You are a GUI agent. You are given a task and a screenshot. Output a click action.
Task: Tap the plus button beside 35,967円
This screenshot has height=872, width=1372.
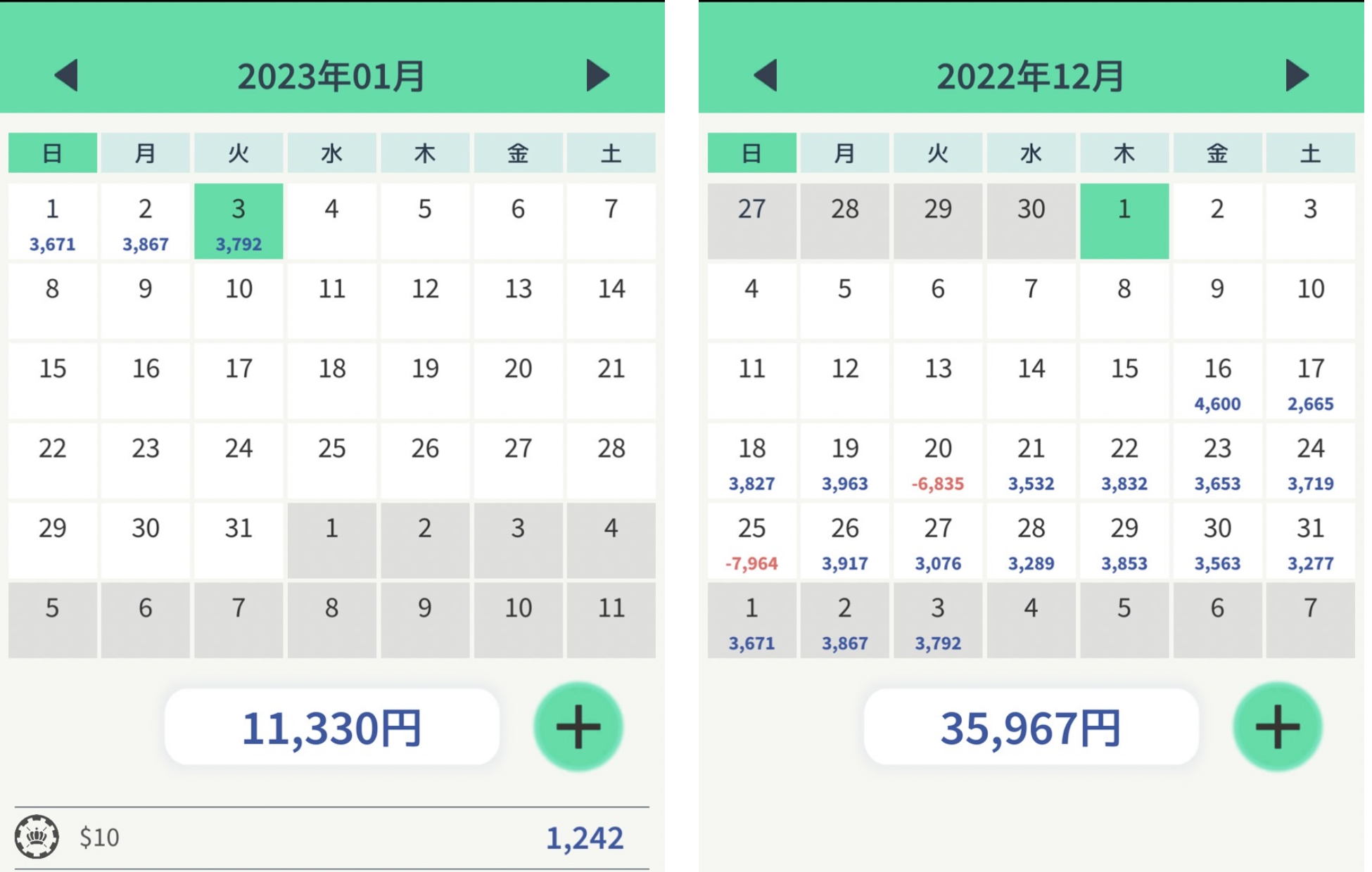click(1277, 726)
